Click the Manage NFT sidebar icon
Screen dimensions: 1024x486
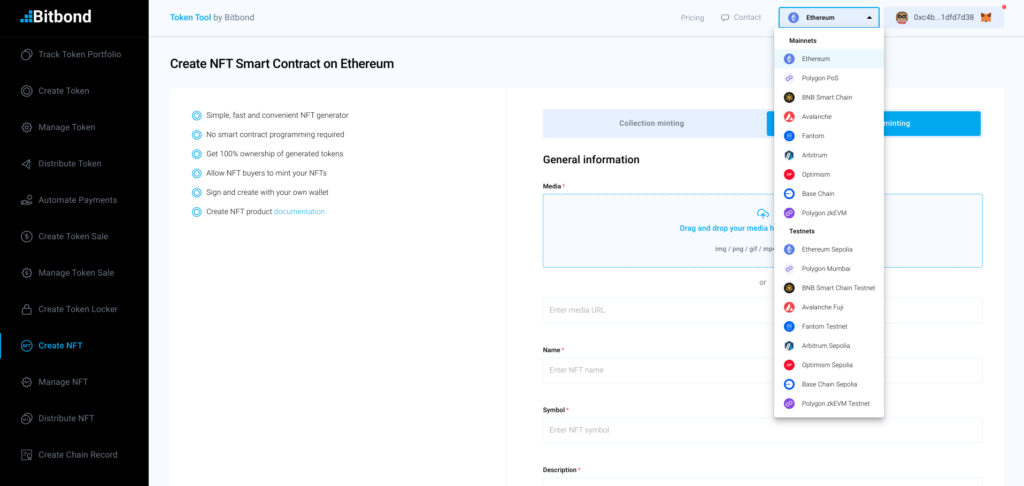[x=26, y=381]
